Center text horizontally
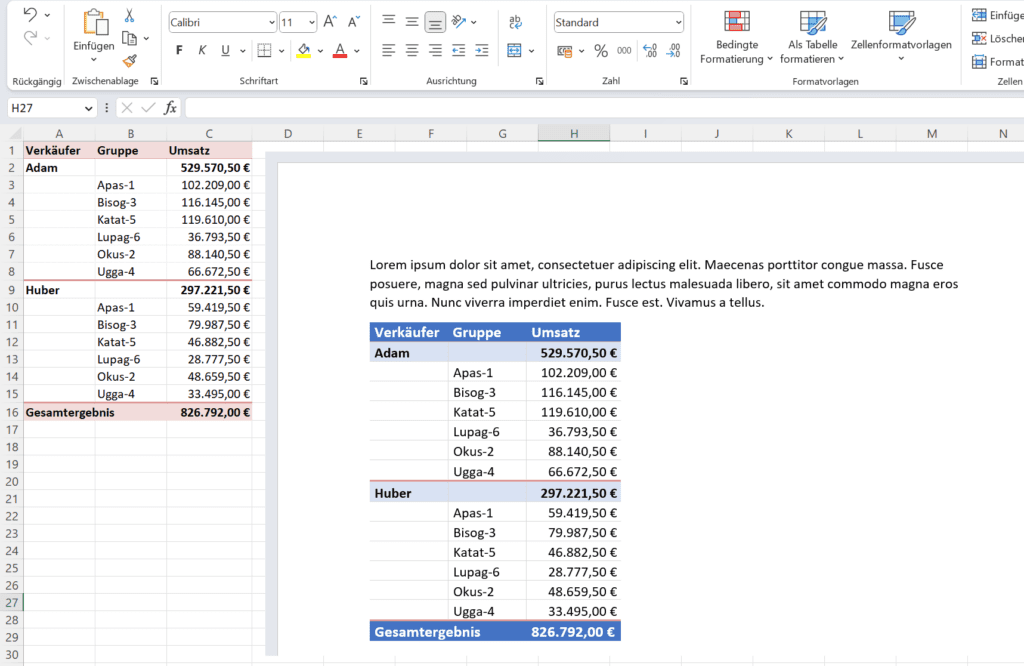The image size is (1024, 666). coord(411,50)
